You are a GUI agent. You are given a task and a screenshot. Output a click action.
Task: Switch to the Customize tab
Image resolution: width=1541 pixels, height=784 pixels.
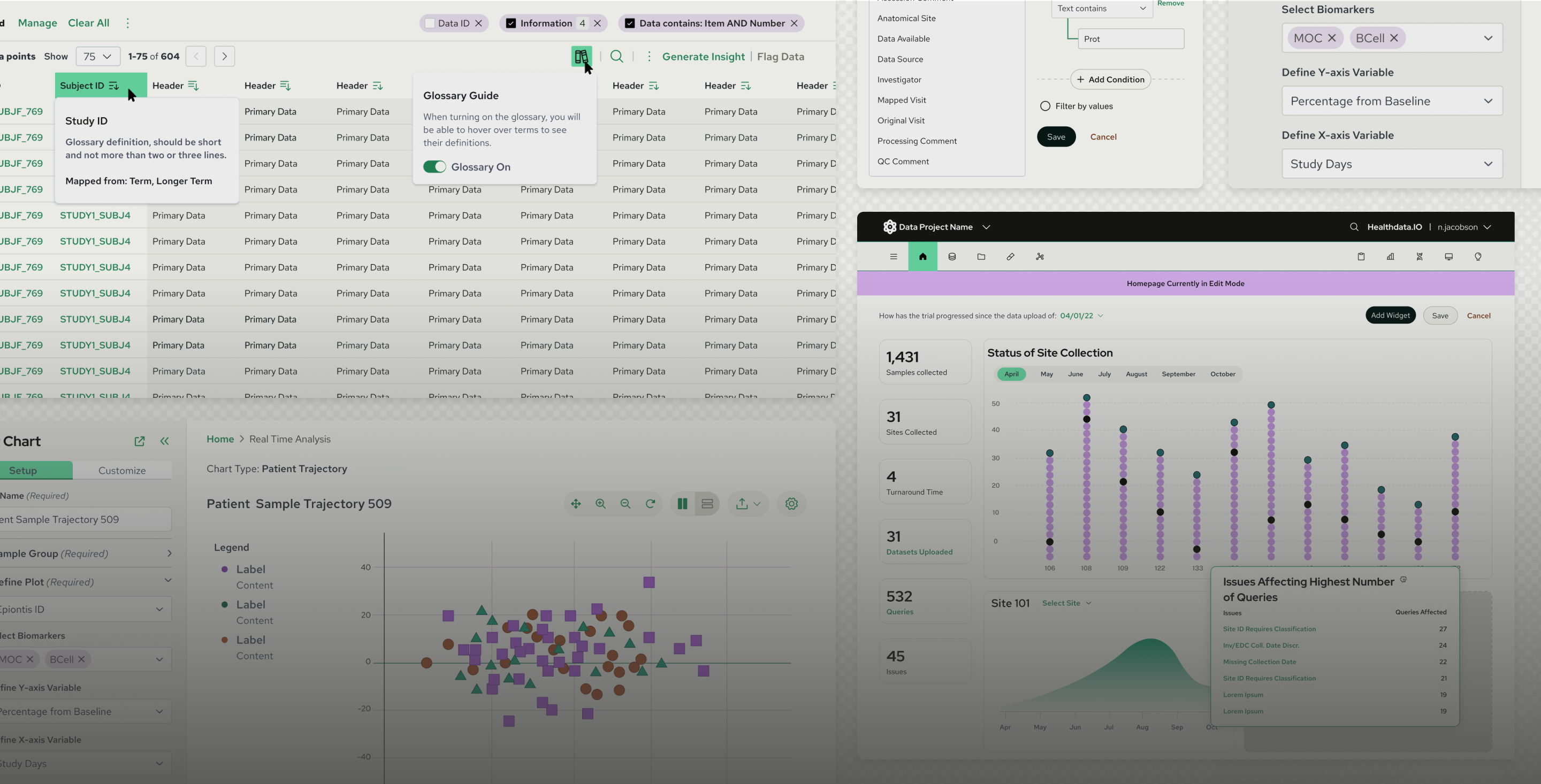pos(122,470)
